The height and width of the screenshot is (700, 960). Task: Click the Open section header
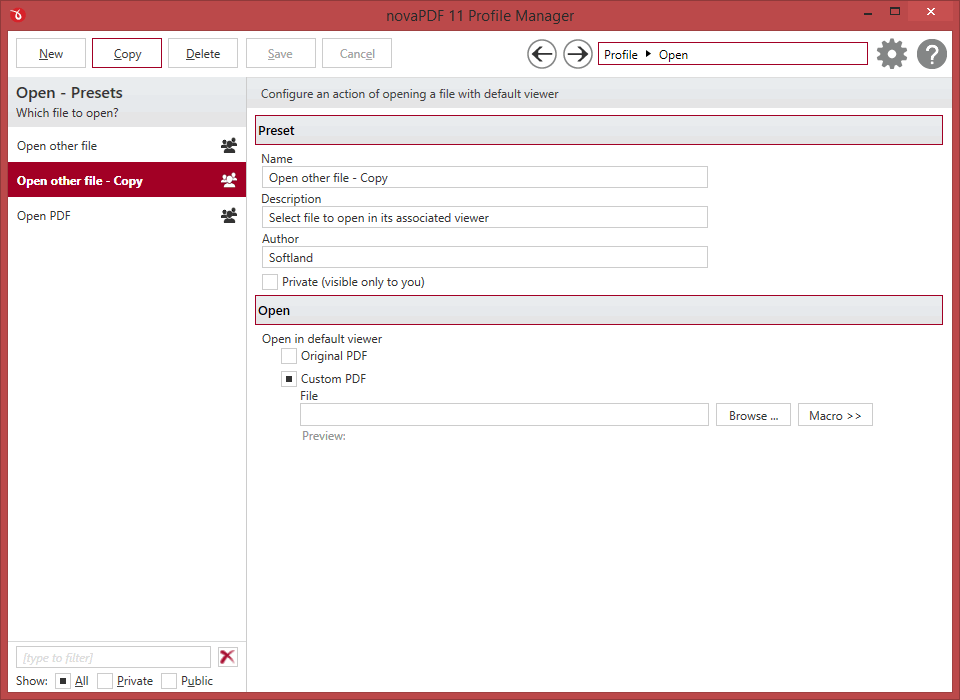[x=599, y=310]
